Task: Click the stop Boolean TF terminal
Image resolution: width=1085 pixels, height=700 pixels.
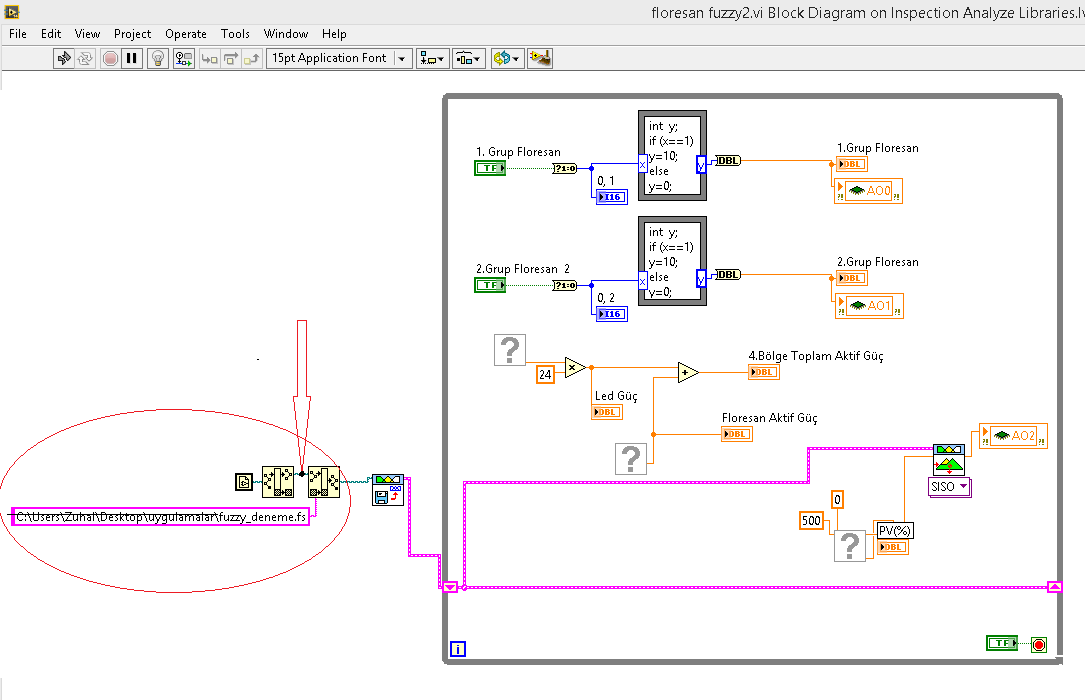Action: (x=1002, y=643)
